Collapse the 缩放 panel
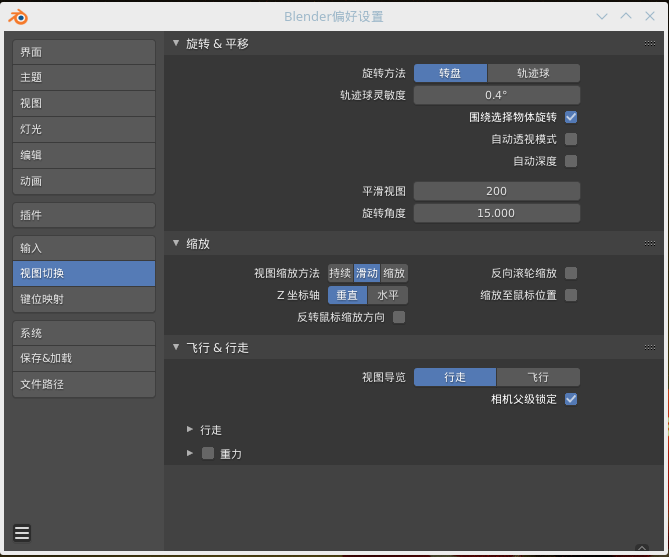Screen dimensions: 669x557 coord(176,243)
